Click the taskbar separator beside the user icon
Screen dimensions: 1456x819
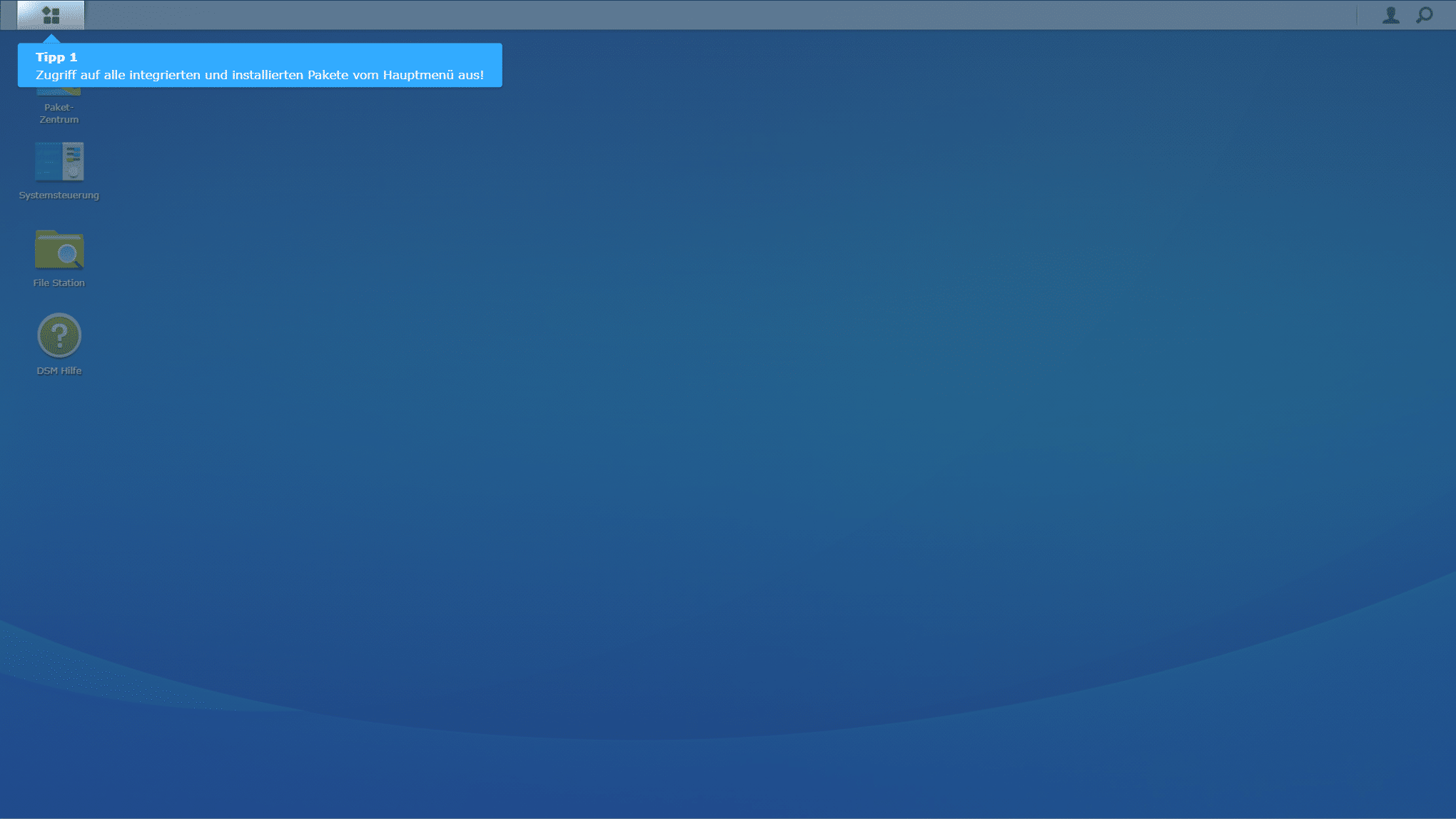point(1357,15)
